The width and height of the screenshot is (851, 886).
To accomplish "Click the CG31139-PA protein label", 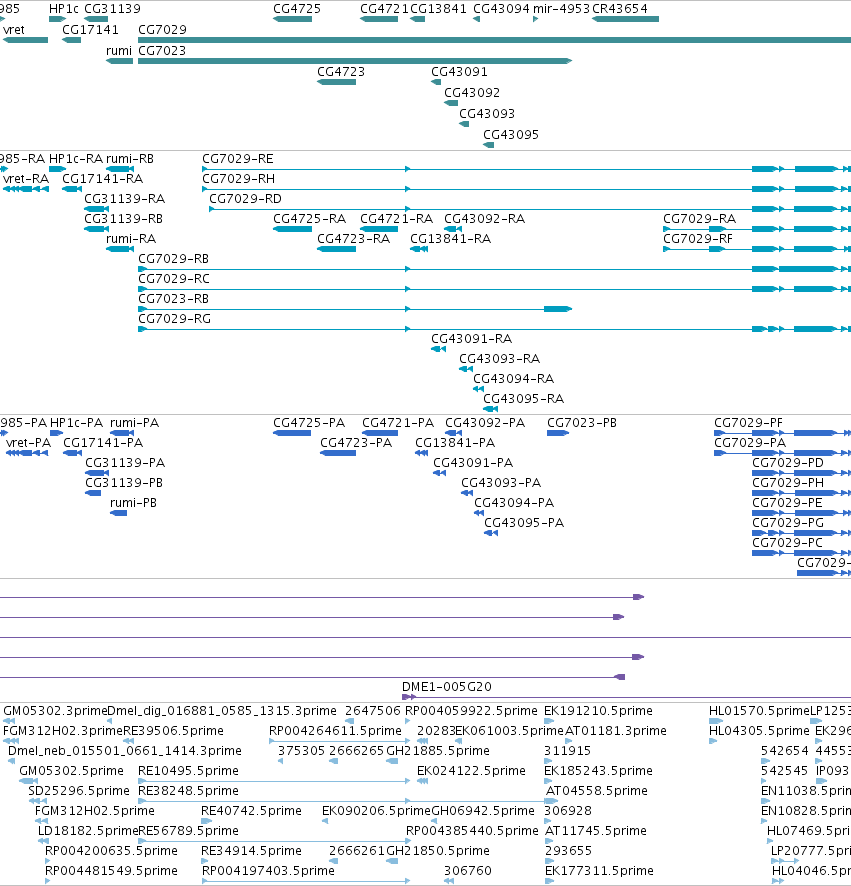I will (x=125, y=463).
